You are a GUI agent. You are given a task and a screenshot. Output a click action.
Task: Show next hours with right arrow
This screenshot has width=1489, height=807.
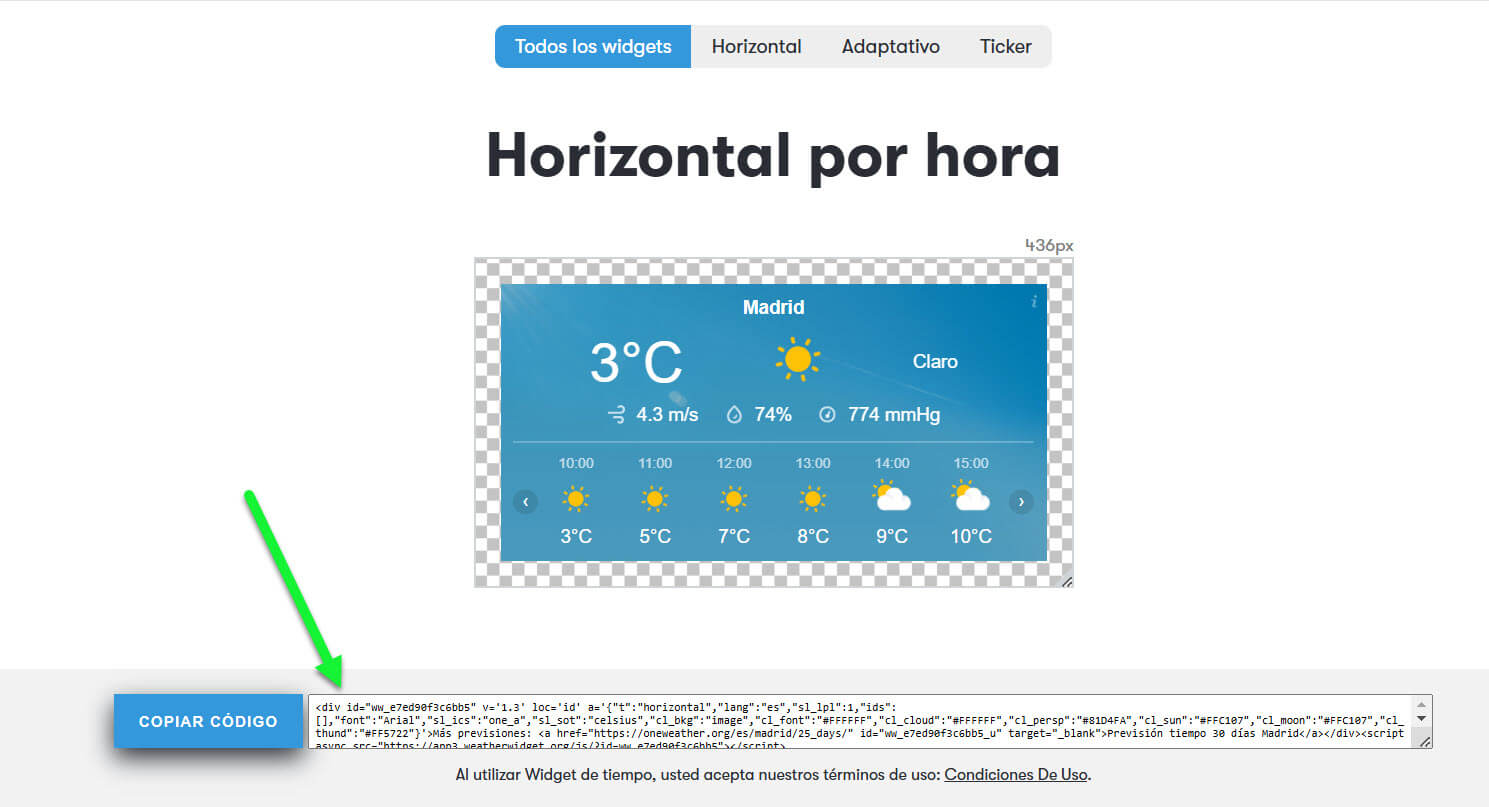pos(1021,501)
